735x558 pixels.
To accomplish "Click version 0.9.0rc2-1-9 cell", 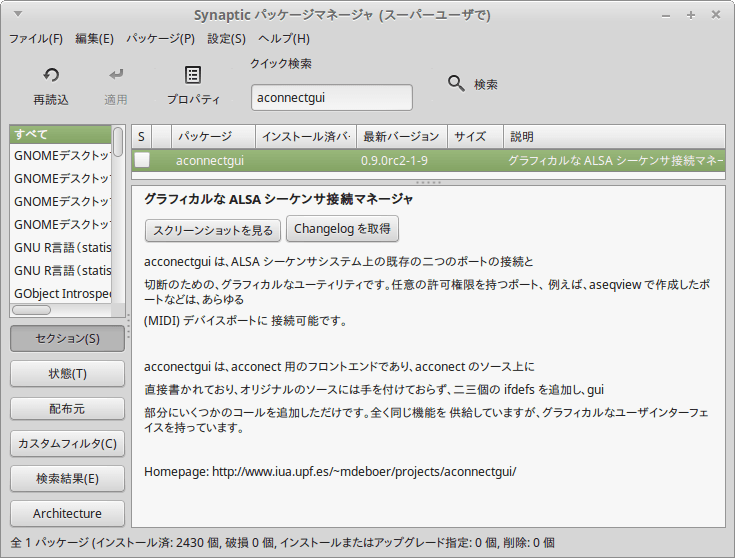I will click(x=394, y=161).
